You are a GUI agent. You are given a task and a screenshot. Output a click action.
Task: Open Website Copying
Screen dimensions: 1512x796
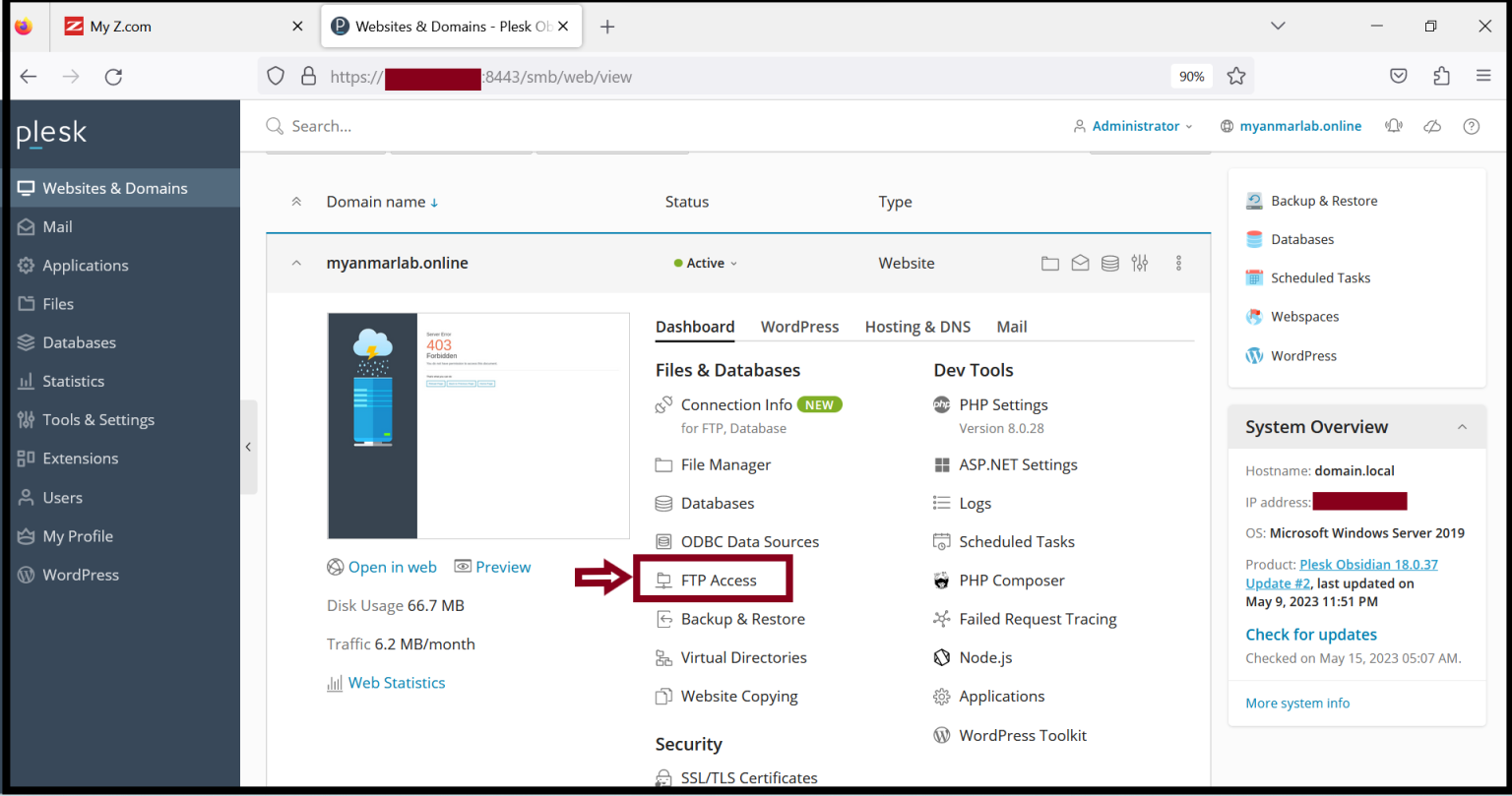[739, 696]
